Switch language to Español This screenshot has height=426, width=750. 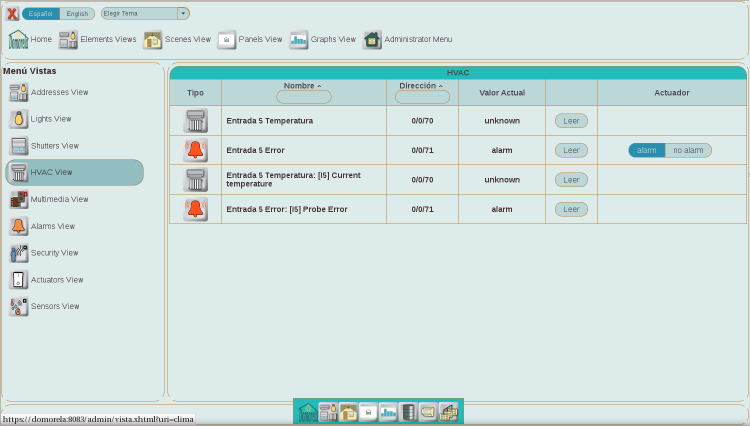click(41, 14)
